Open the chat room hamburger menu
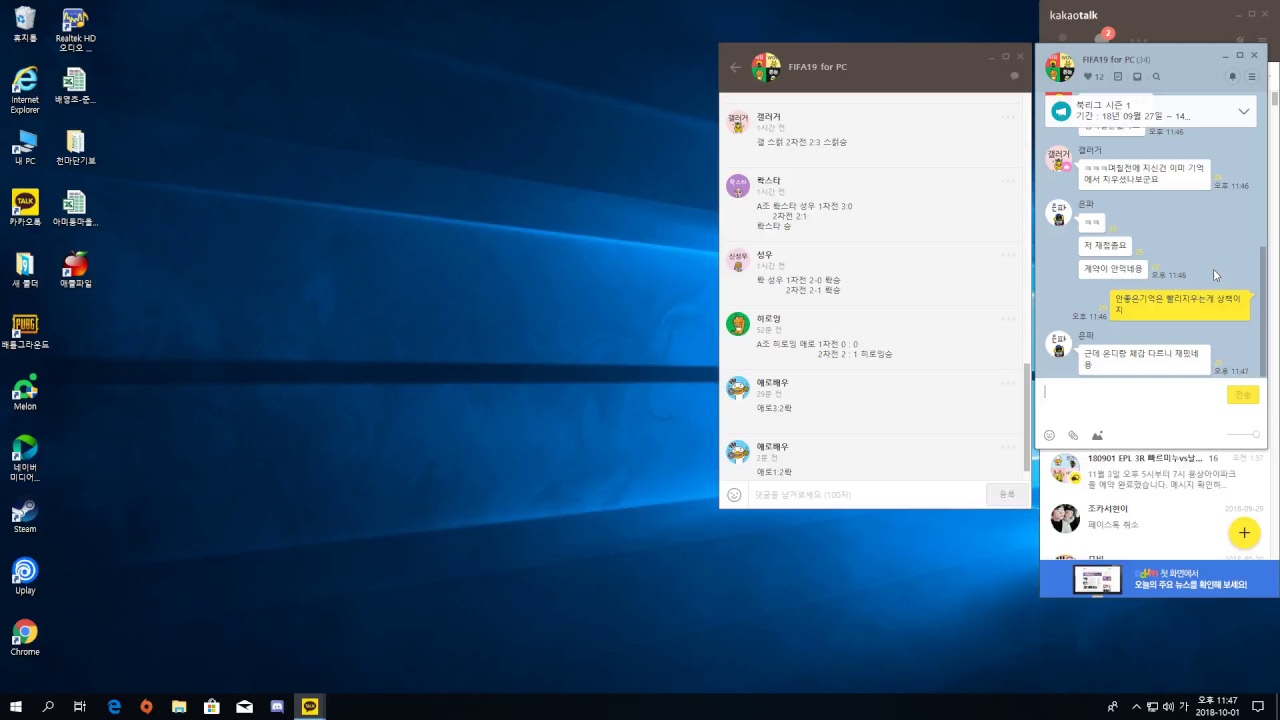Image resolution: width=1280 pixels, height=720 pixels. click(1251, 77)
